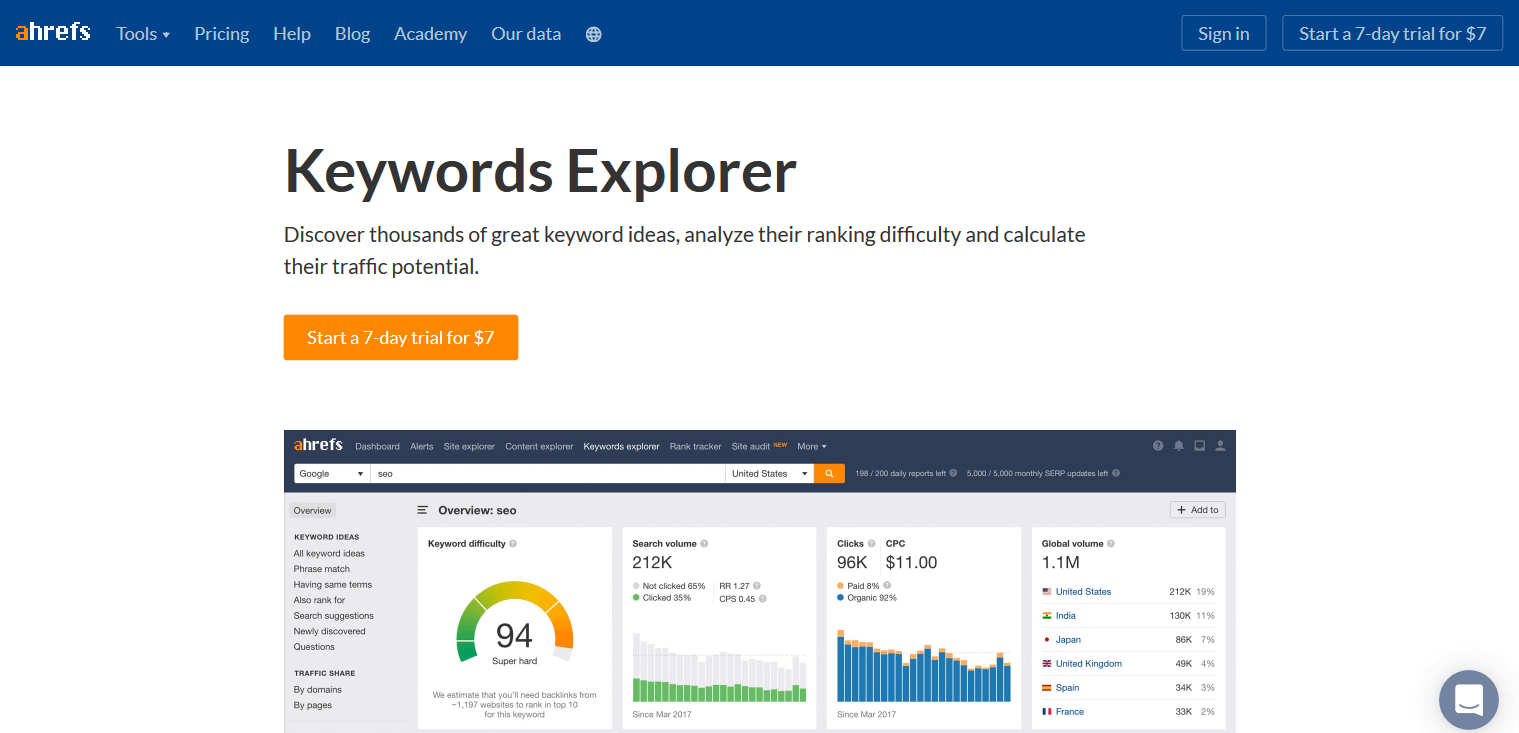Open Having same terms in the sidebar

point(333,584)
